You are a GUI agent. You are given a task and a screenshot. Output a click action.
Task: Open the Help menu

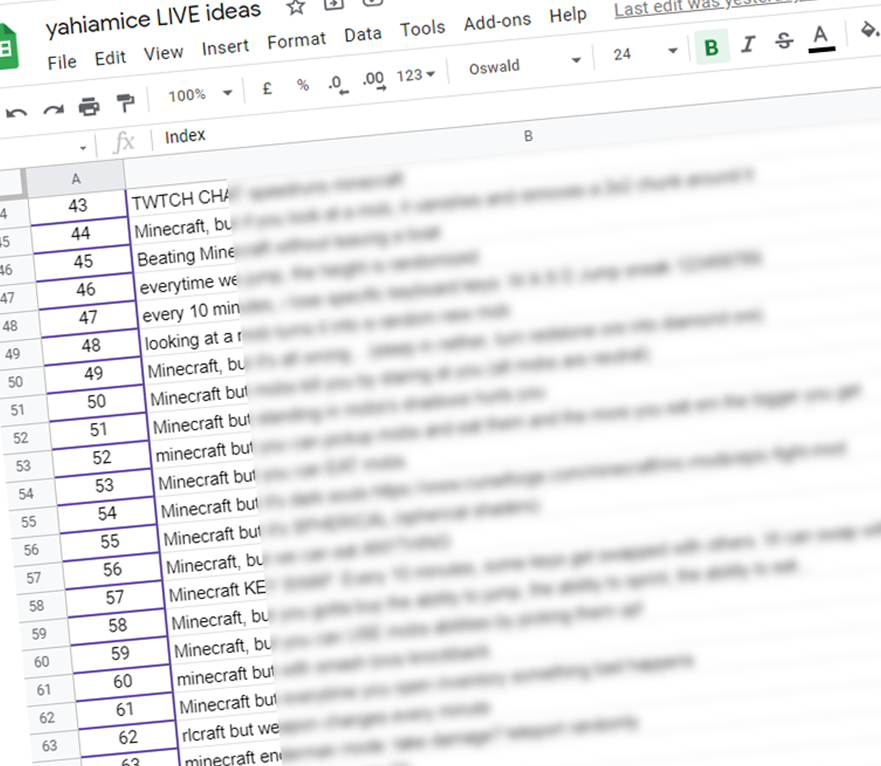tap(568, 15)
